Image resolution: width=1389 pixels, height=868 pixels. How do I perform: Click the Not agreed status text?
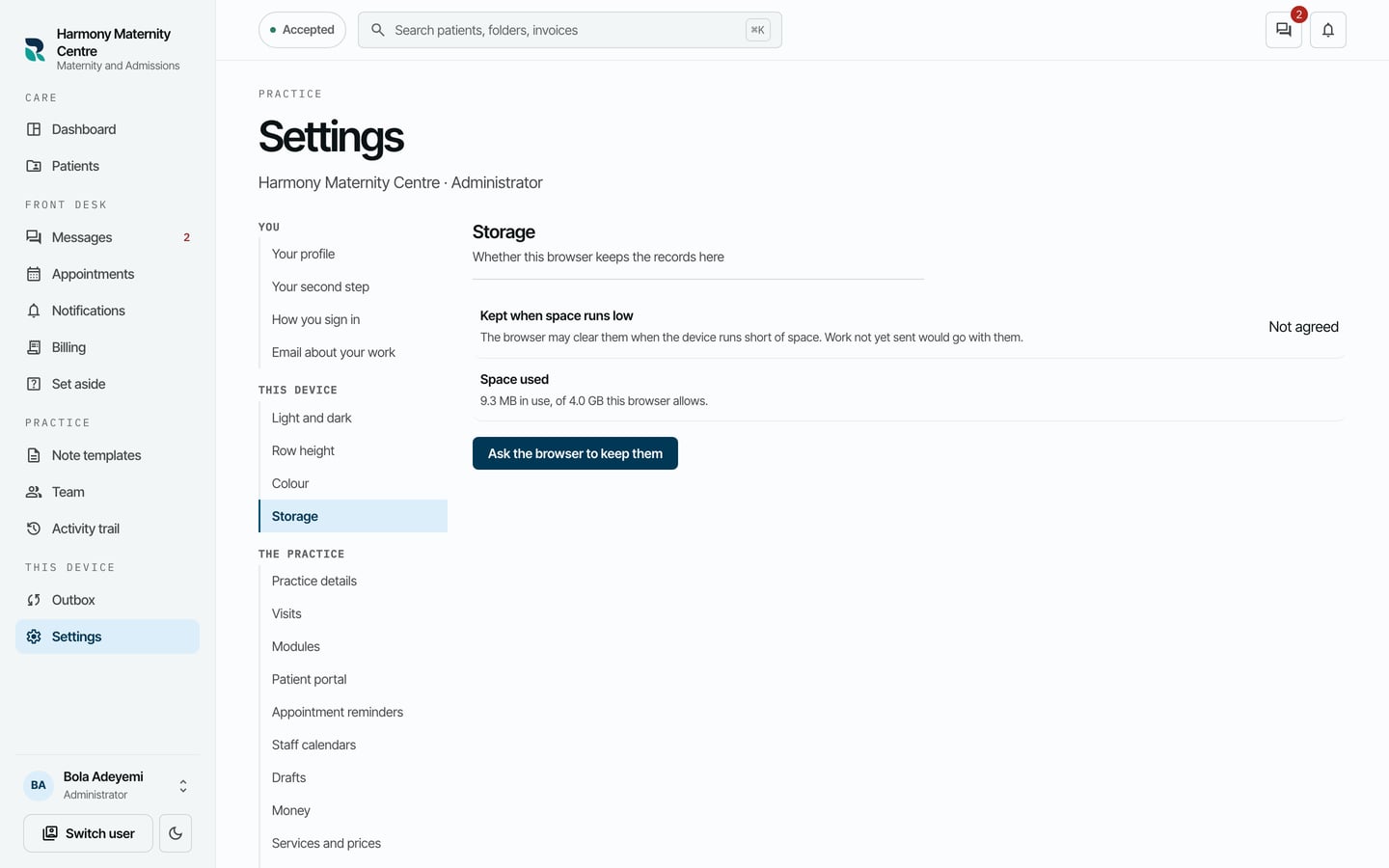[x=1303, y=327]
